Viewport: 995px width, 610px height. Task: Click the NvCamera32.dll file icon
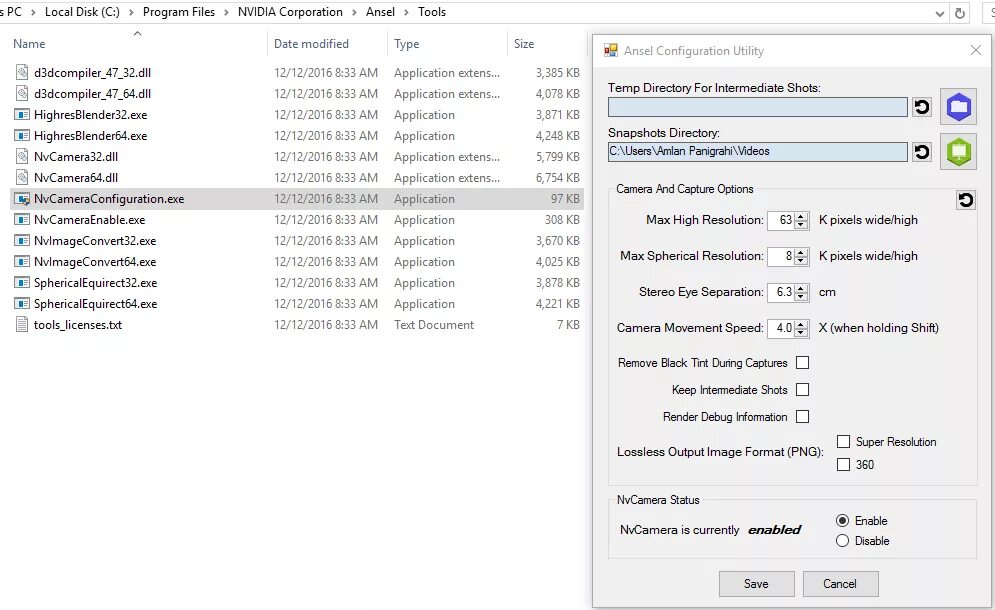(22, 156)
